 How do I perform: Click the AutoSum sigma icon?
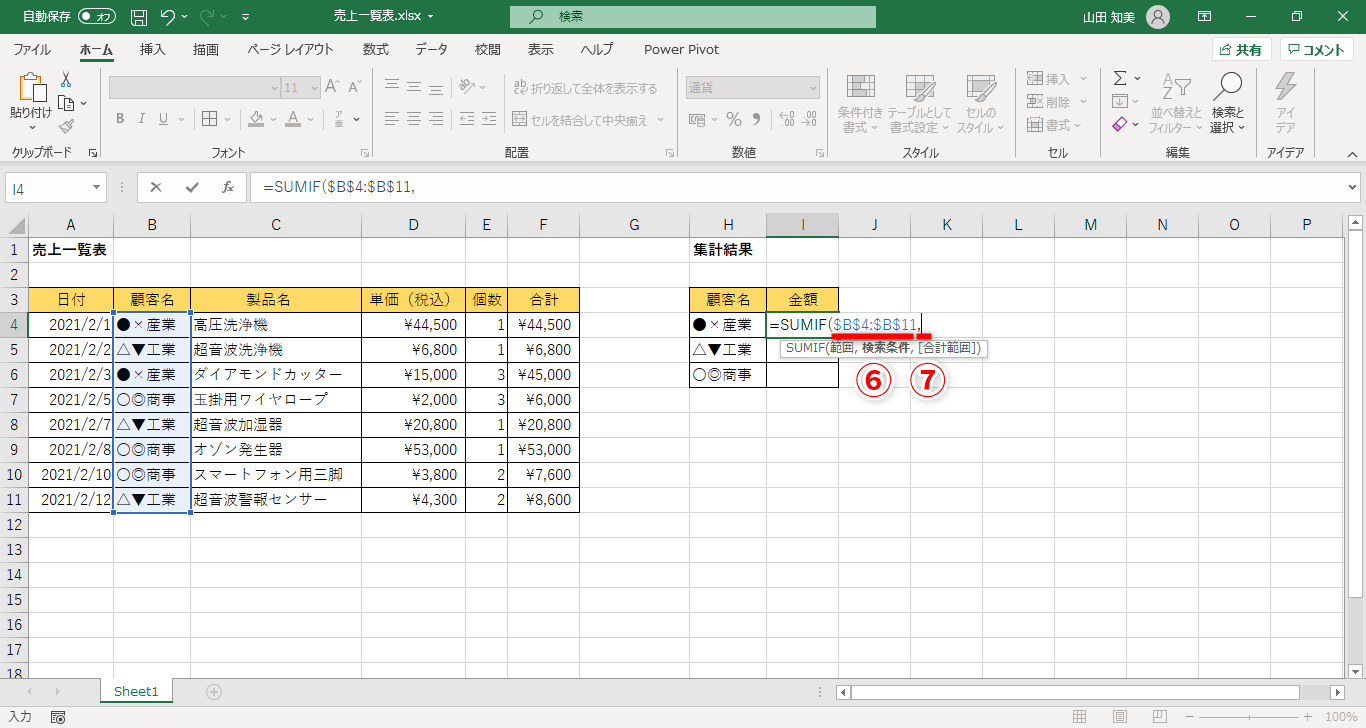(x=1120, y=78)
